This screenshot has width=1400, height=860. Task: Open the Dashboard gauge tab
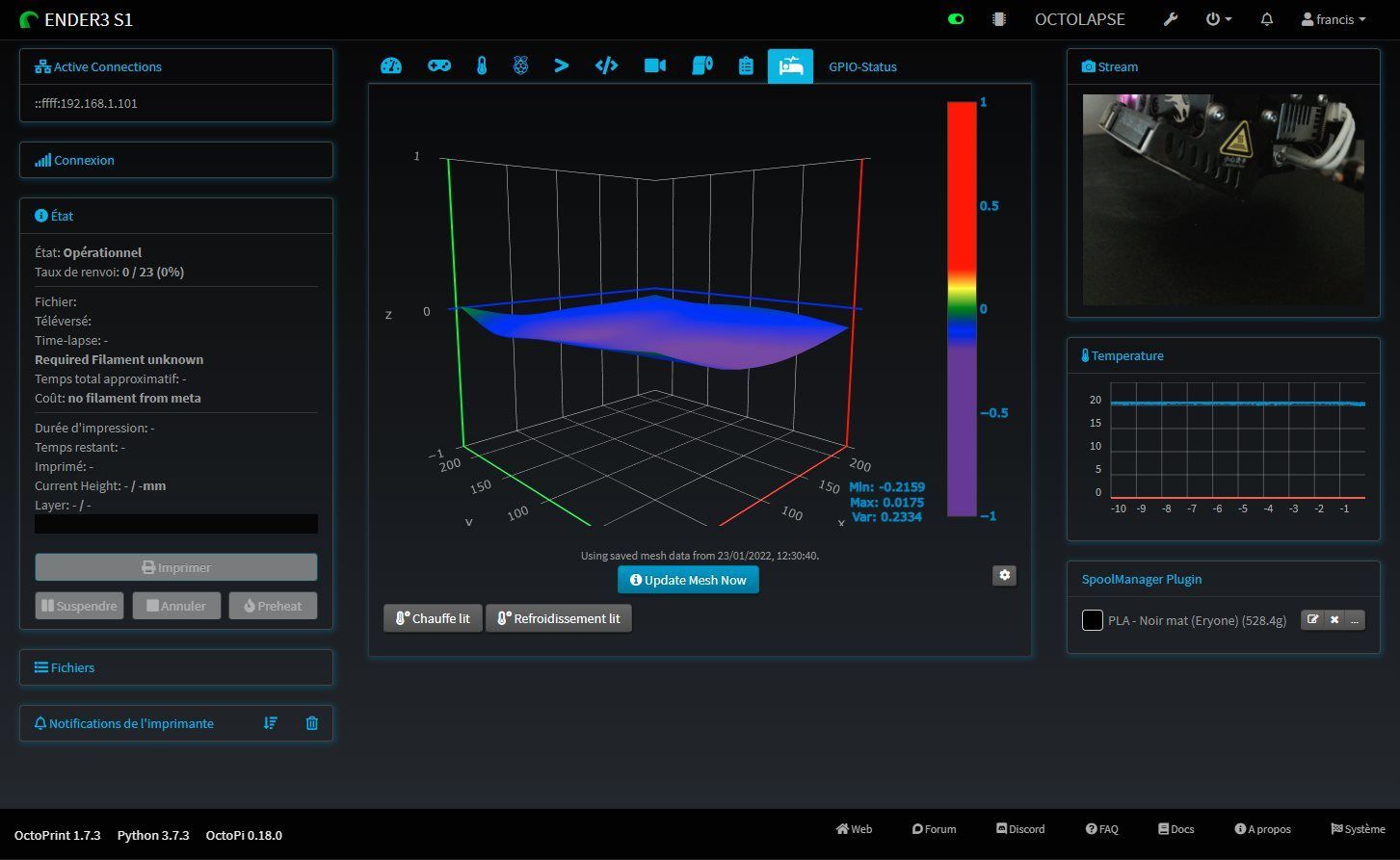(390, 66)
